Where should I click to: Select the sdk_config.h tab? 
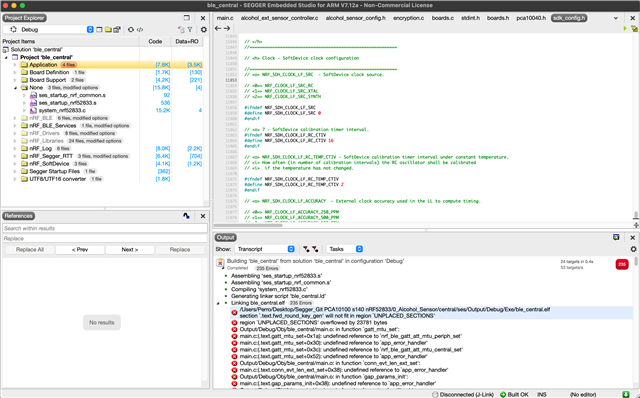coord(569,18)
